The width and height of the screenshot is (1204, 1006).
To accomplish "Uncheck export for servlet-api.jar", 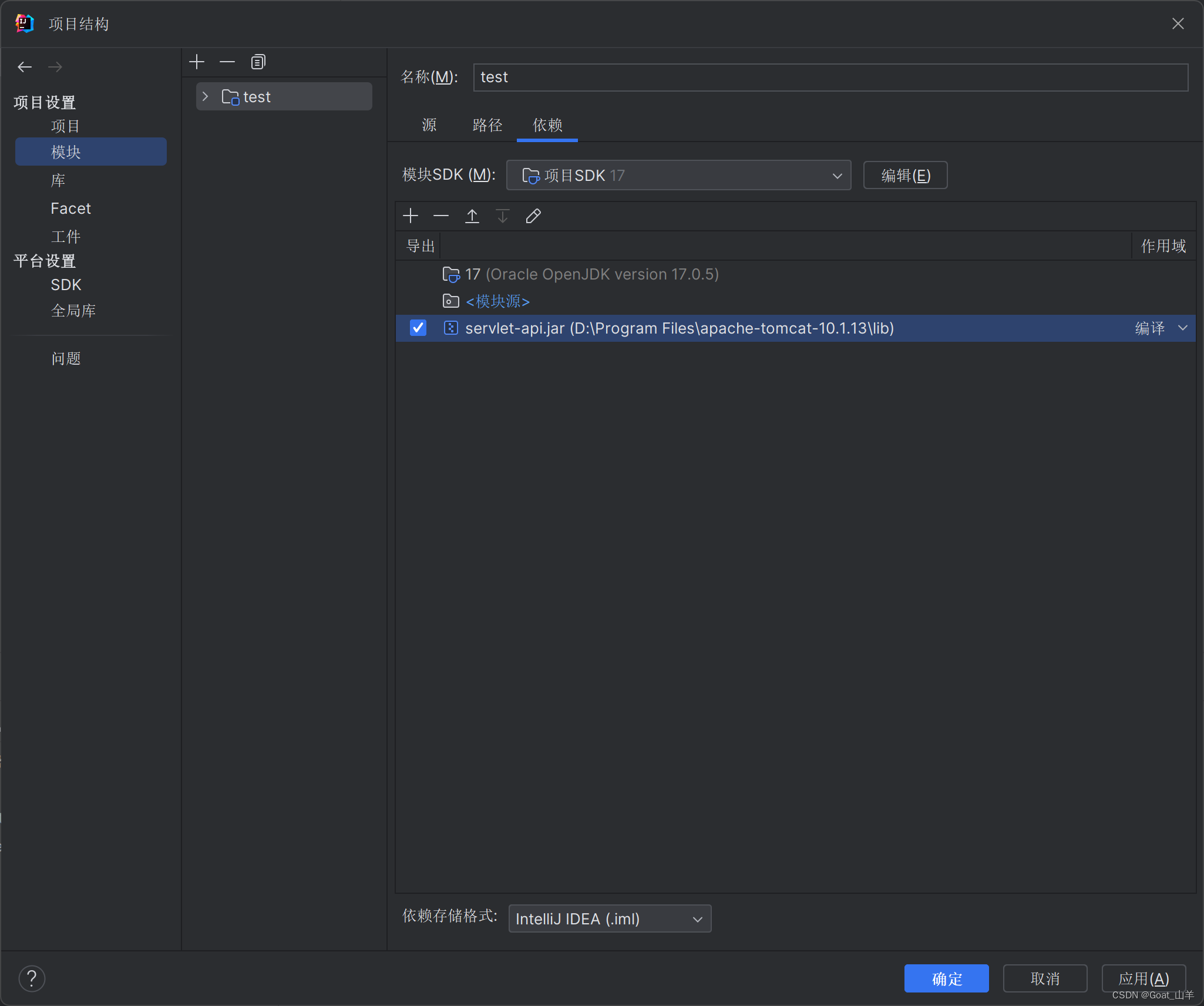I will pos(418,328).
